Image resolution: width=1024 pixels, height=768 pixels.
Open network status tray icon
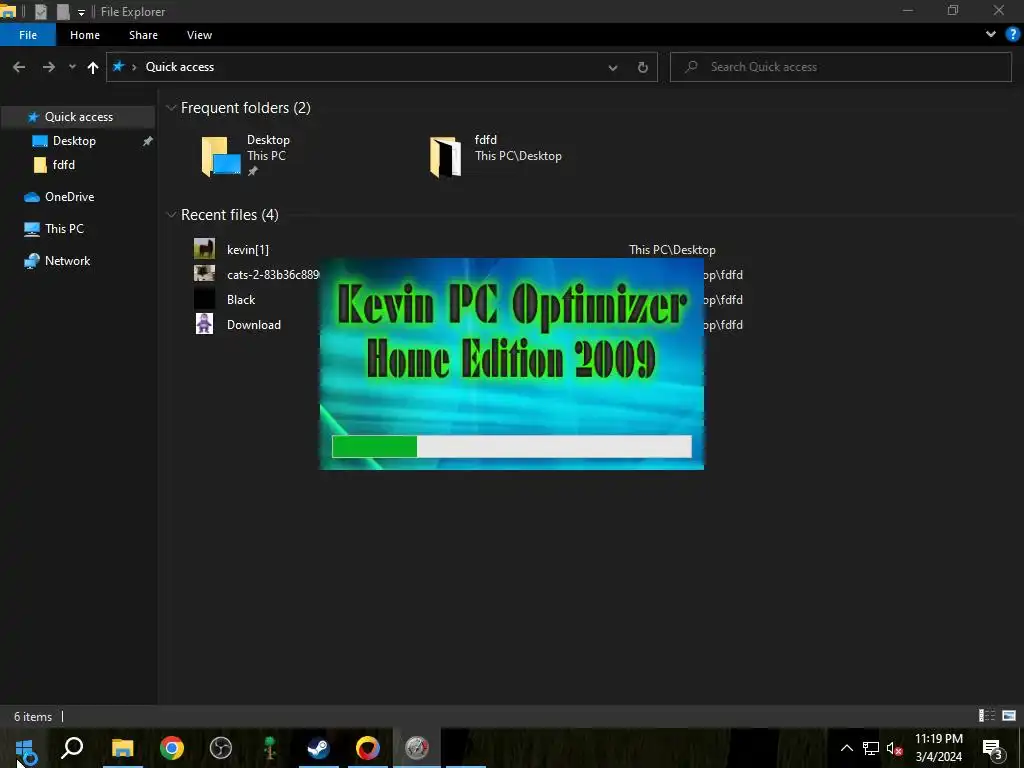[x=871, y=748]
